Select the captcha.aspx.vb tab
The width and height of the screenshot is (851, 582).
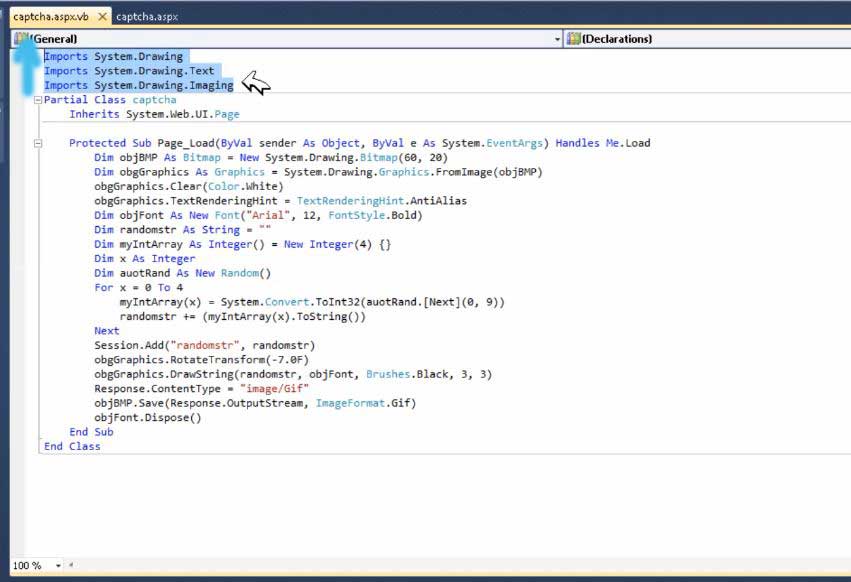click(50, 17)
